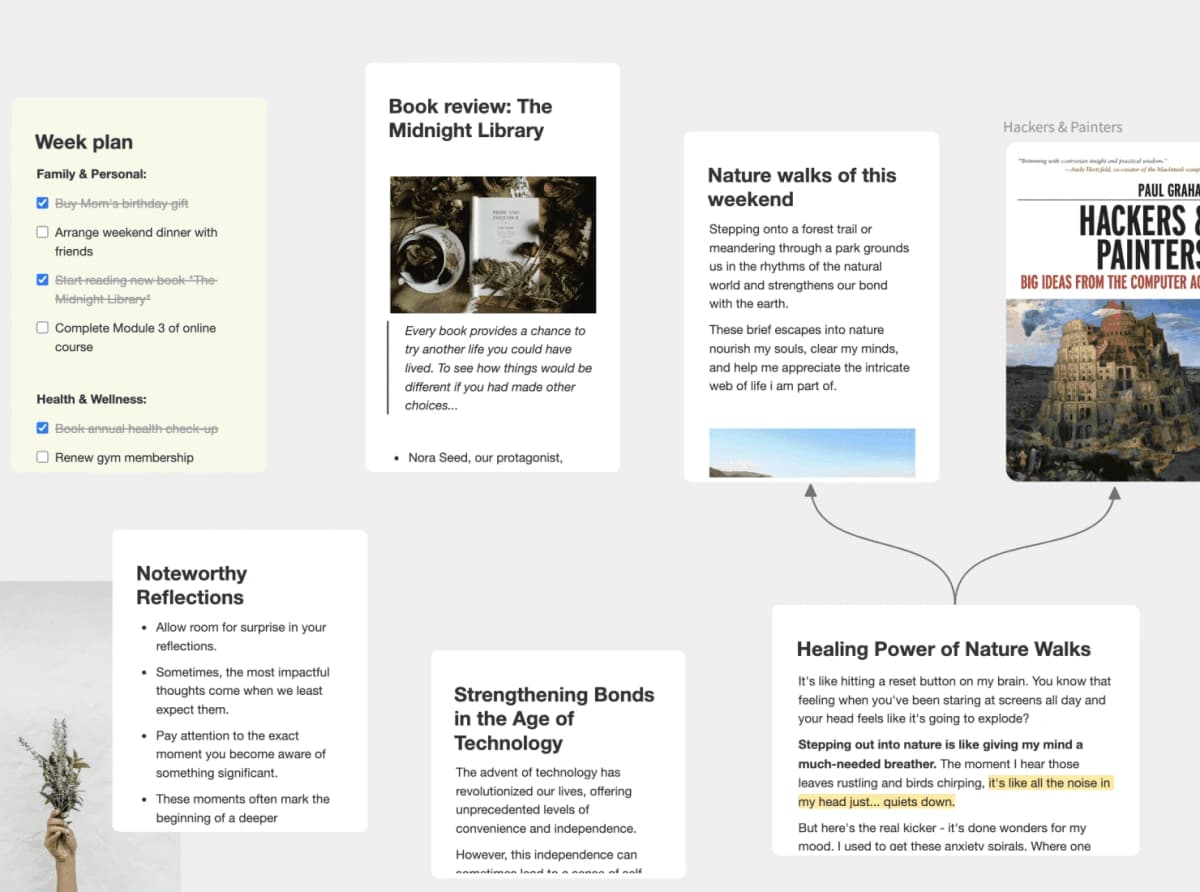Select the Book review: The Midnight Library title
Screen dimensions: 1200x892
tap(470, 118)
